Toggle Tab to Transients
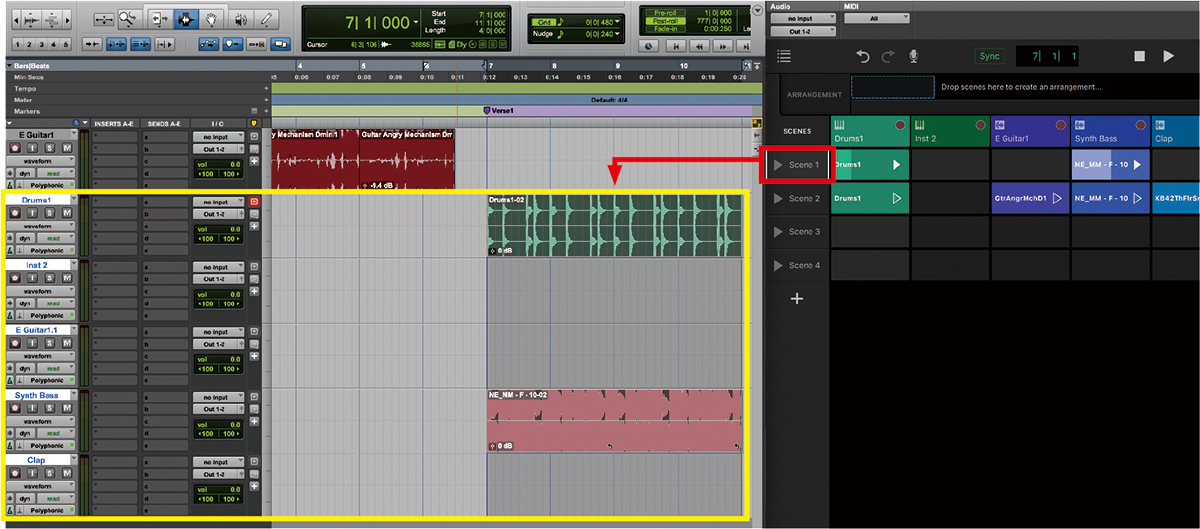This screenshot has height=529, width=1200. [x=93, y=45]
